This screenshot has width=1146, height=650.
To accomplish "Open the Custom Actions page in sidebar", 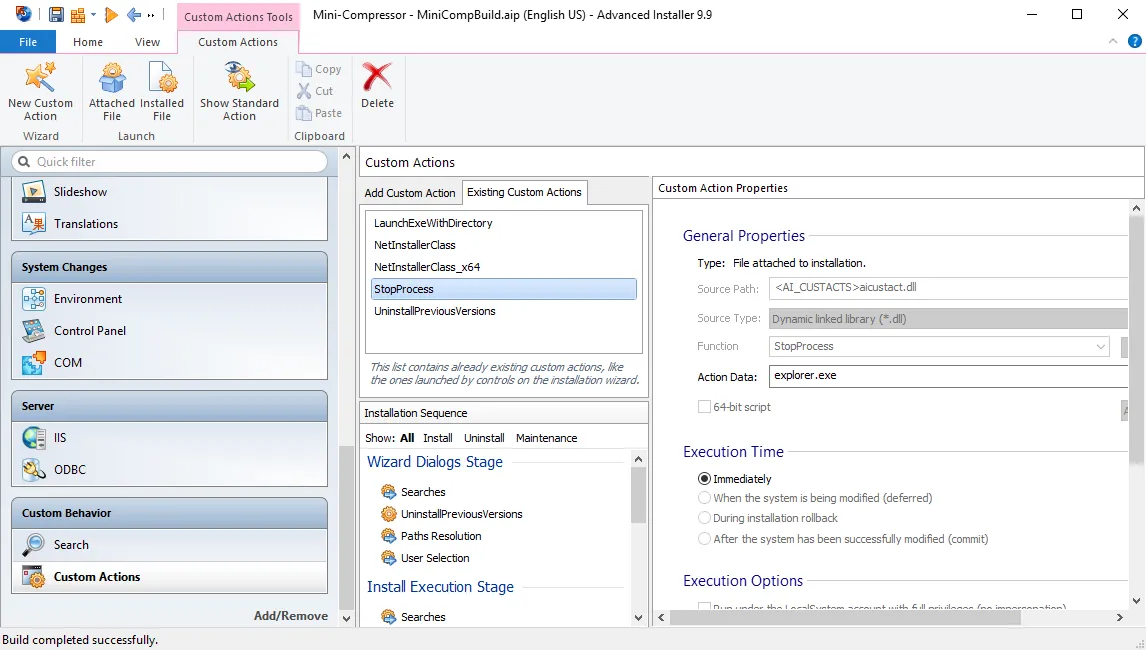I will [170, 577].
